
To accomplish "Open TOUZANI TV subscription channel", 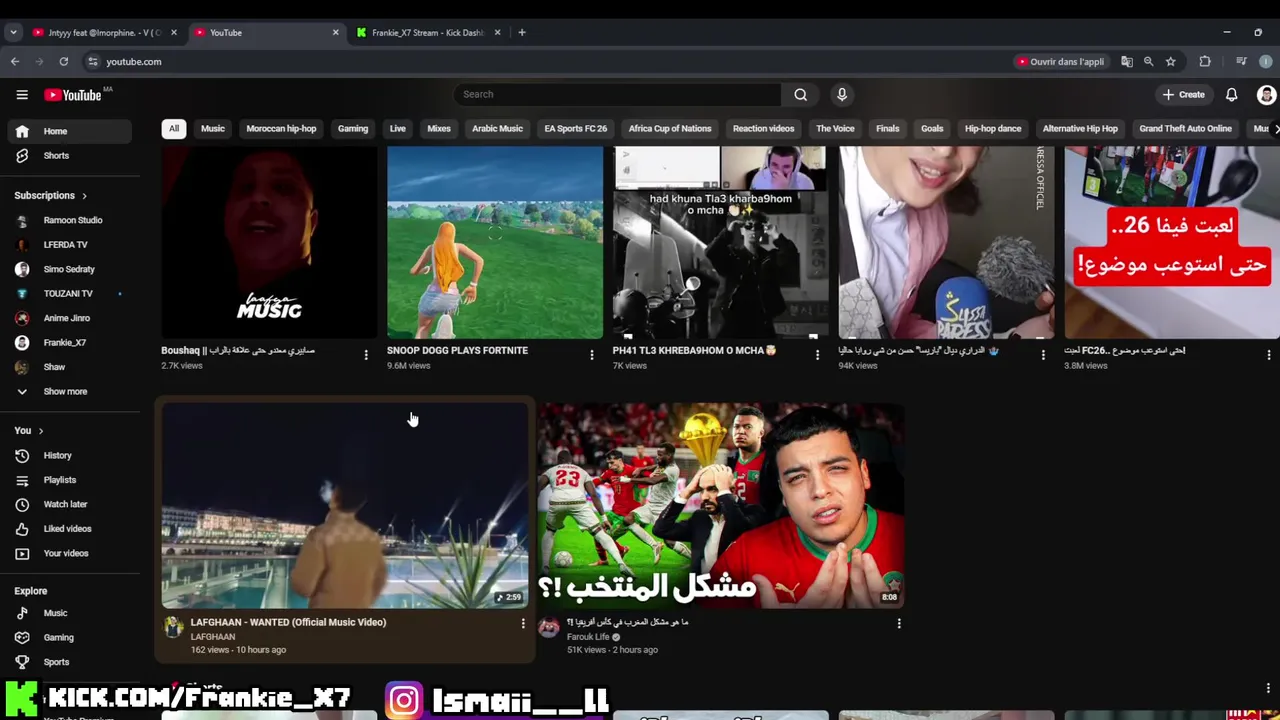I will tap(69, 294).
